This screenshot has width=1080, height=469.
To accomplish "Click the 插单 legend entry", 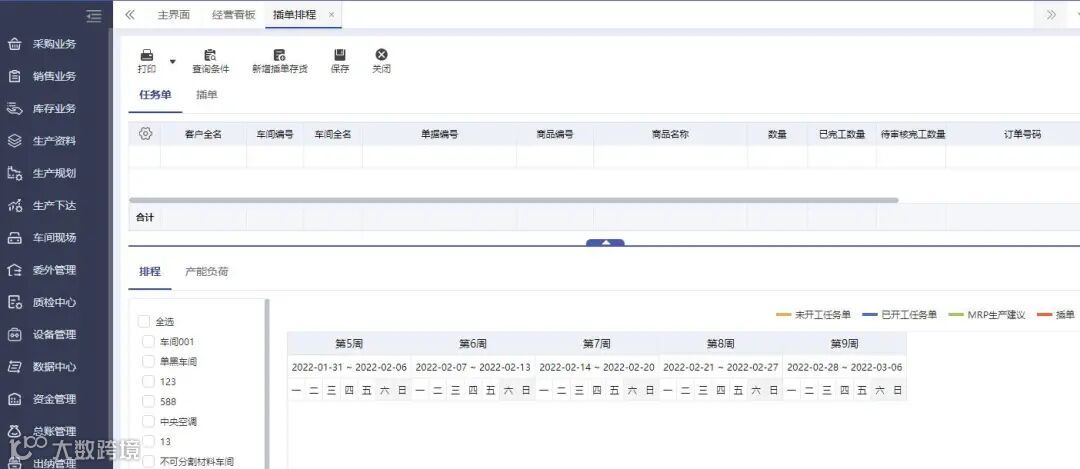I will pyautogui.click(x=1055, y=315).
